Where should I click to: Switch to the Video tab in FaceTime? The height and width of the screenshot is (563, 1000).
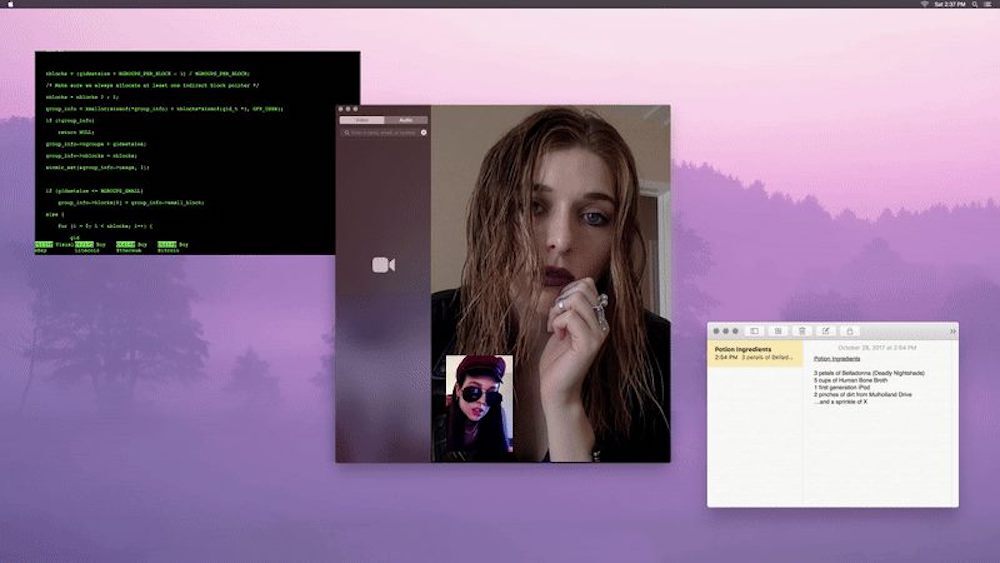pos(362,120)
